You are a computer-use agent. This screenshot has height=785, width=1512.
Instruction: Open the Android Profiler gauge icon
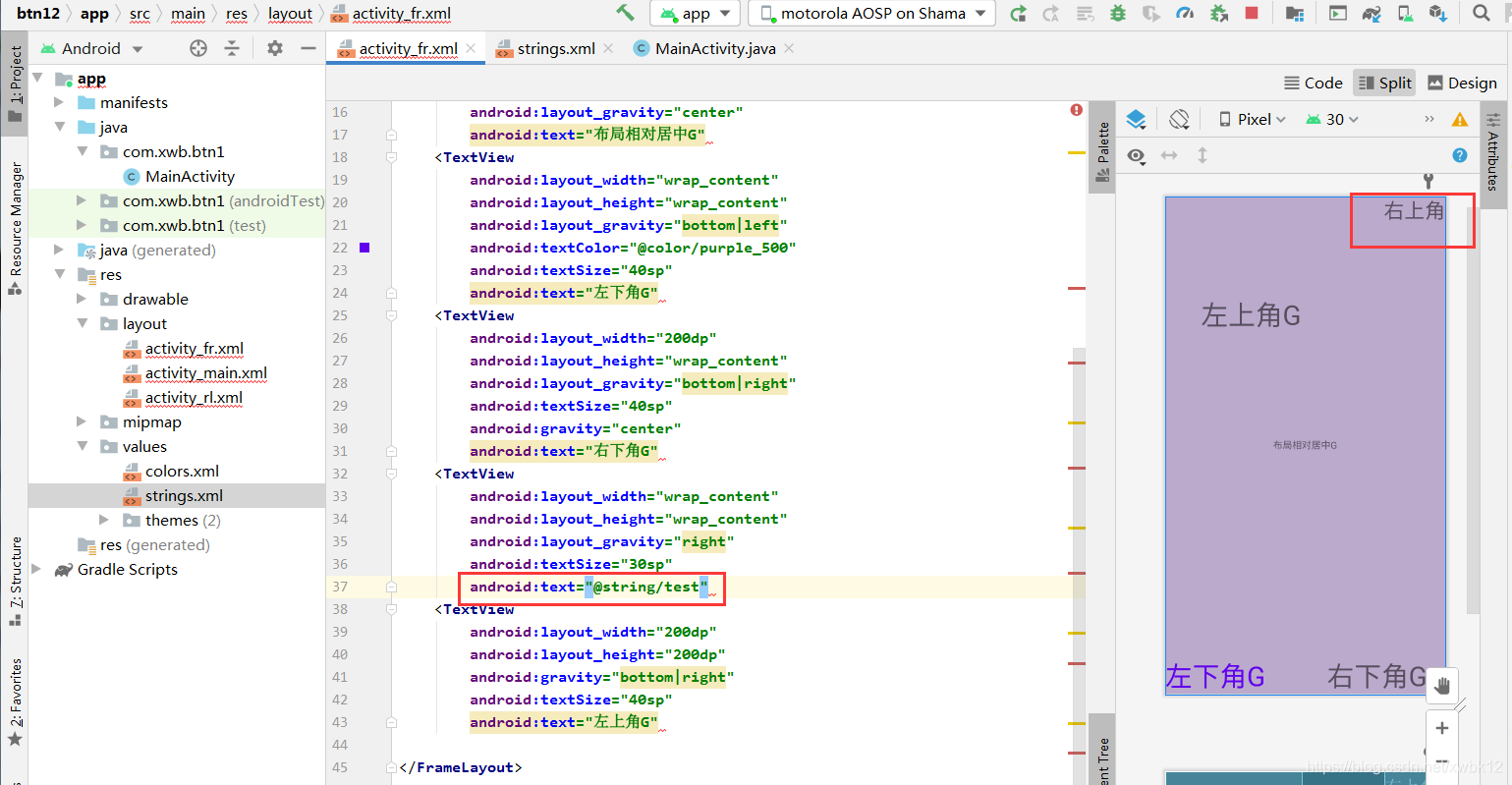coord(1184,14)
